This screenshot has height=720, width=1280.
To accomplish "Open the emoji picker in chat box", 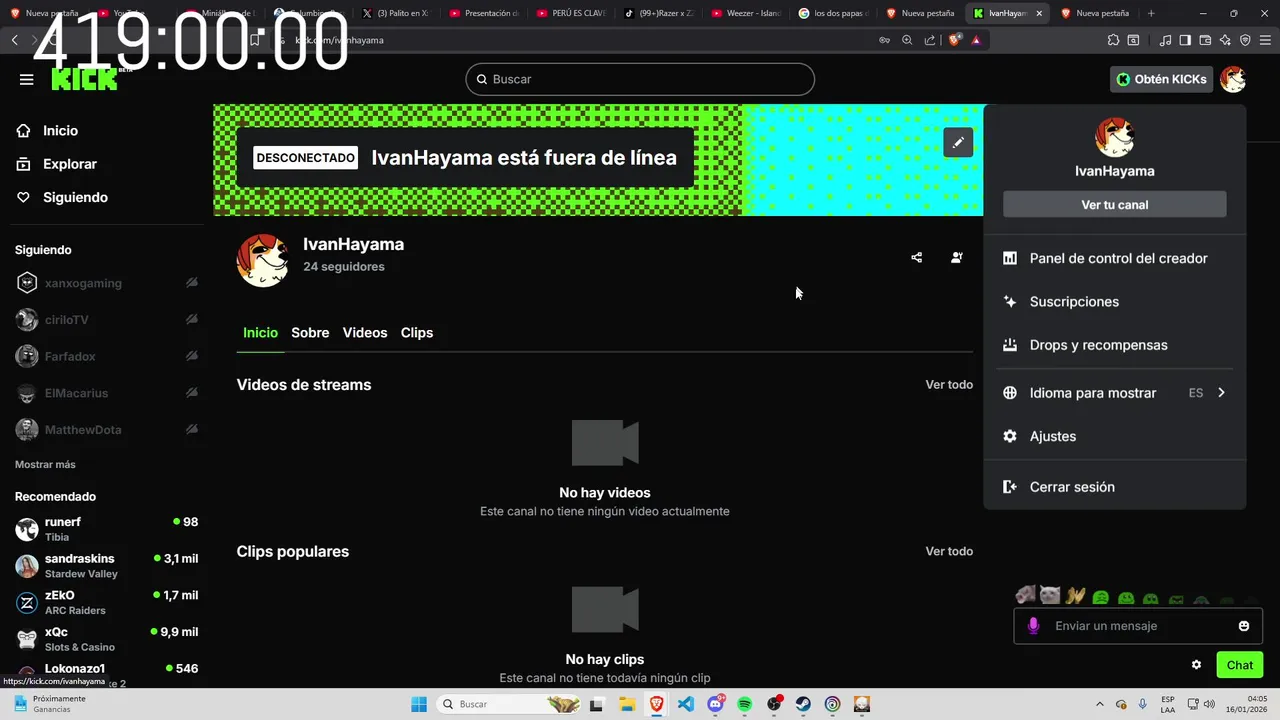I will (1244, 626).
